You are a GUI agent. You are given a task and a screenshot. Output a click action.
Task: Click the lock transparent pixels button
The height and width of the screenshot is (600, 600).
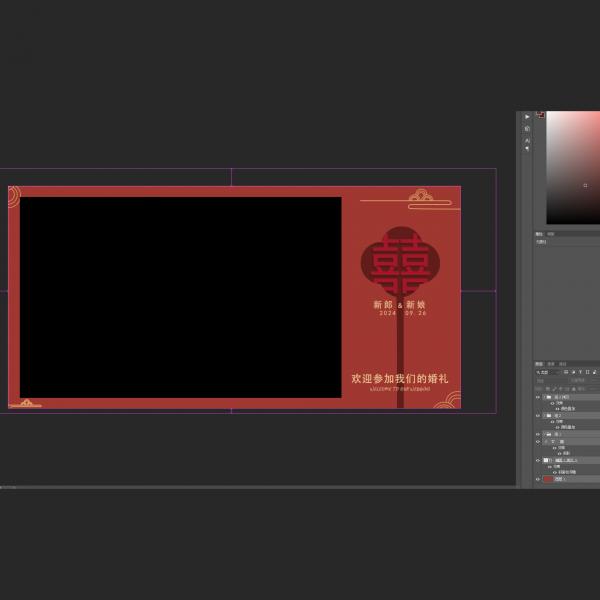[548, 388]
